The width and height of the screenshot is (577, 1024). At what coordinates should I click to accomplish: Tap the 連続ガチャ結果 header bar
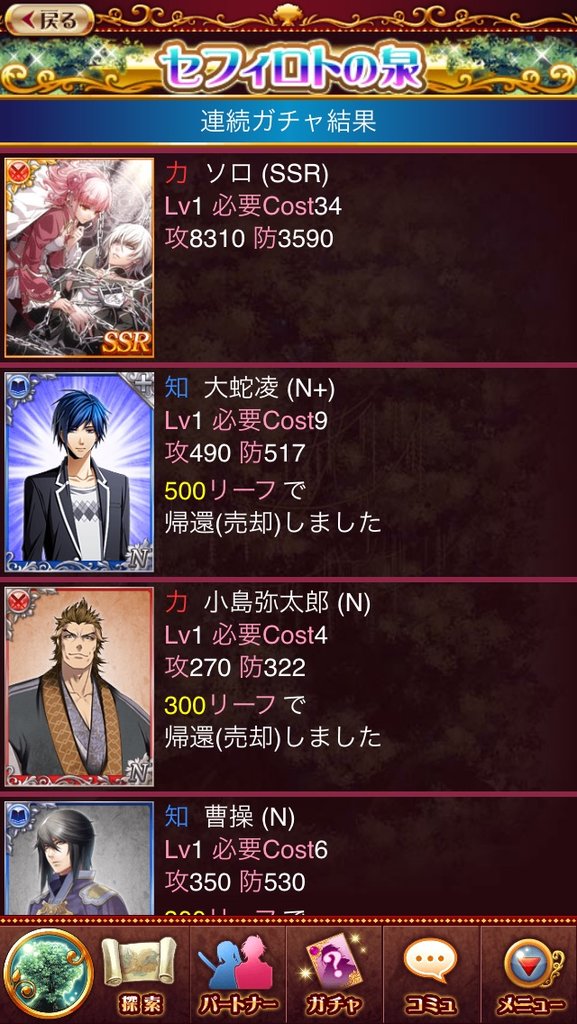coord(288,121)
